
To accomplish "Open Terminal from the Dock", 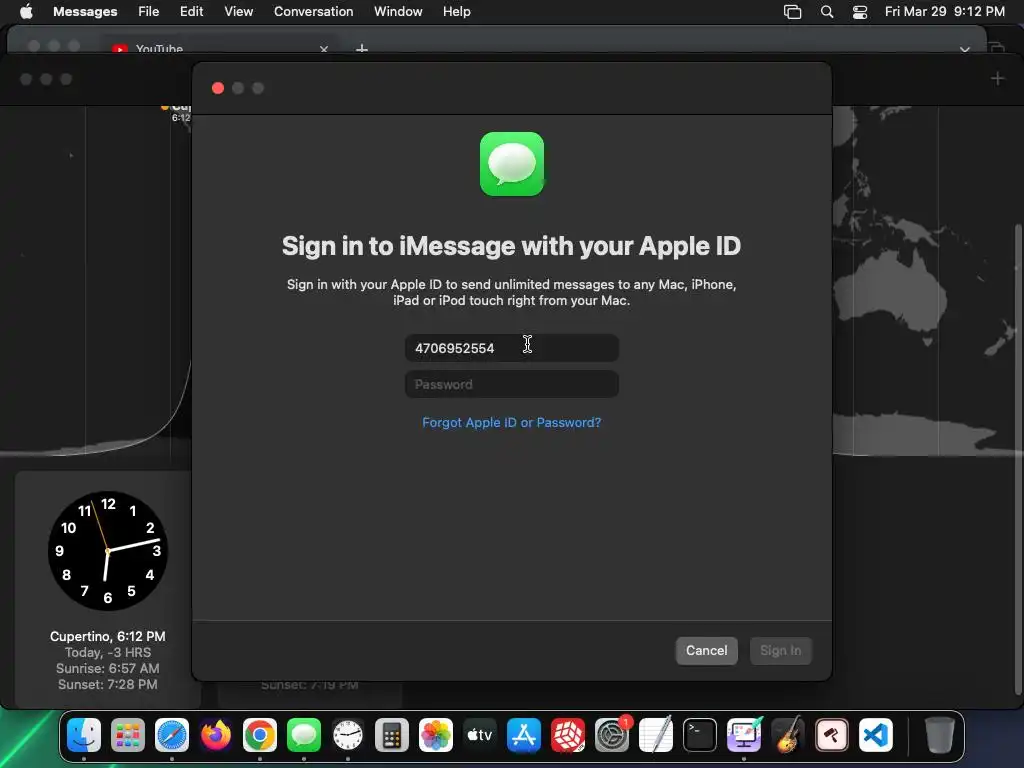I will (x=699, y=735).
